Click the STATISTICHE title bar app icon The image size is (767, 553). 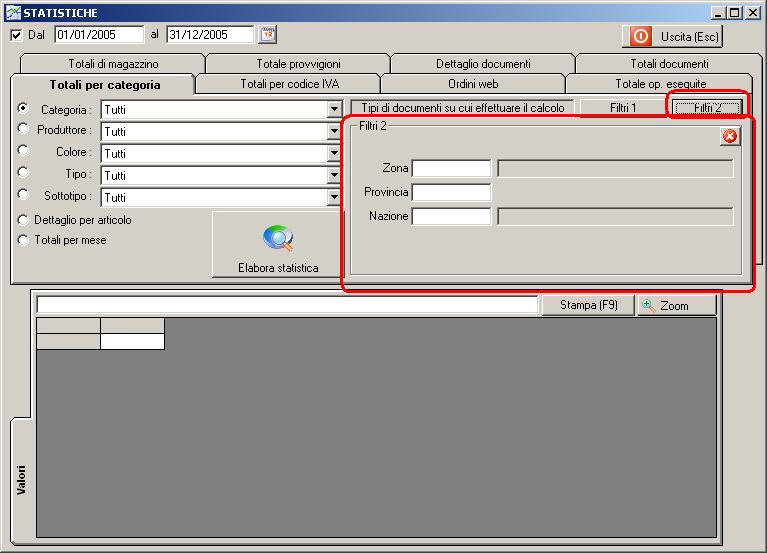(x=13, y=12)
